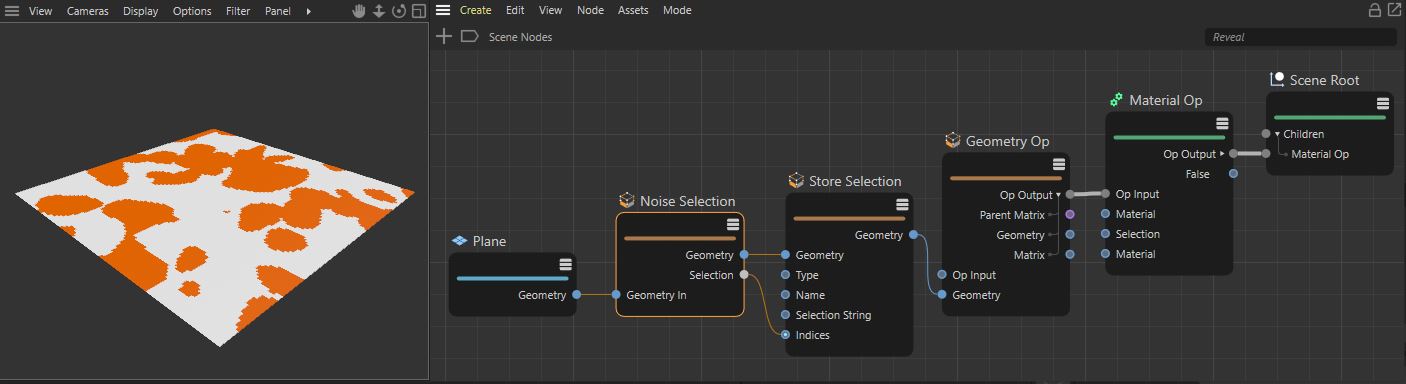Viewport: 1406px width, 384px height.
Task: Click Store Selection's Name input port
Action: (786, 295)
